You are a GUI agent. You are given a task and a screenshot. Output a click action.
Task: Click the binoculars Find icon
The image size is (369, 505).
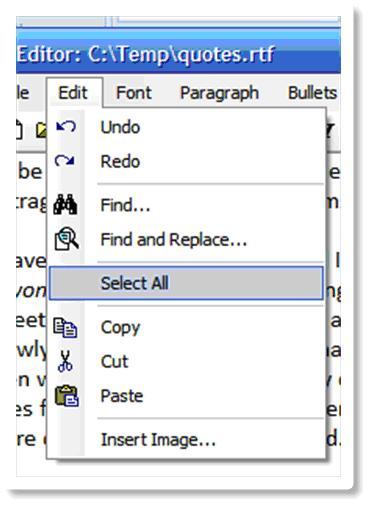tap(65, 204)
